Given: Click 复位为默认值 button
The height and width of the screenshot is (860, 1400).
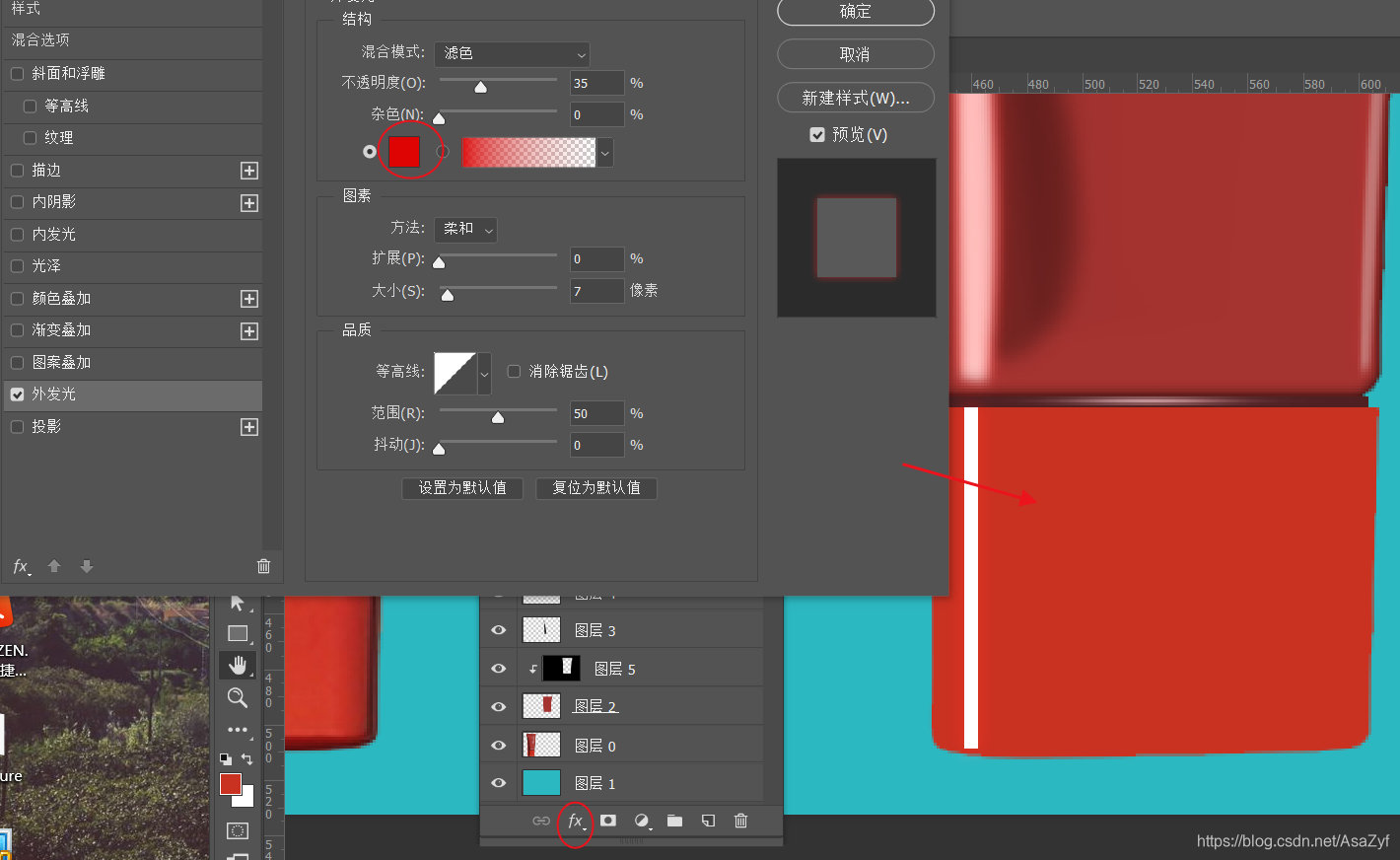Looking at the screenshot, I should [596, 488].
